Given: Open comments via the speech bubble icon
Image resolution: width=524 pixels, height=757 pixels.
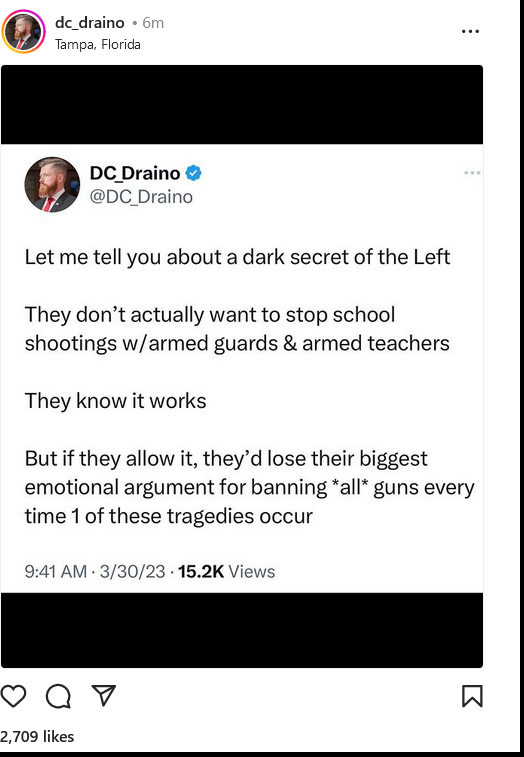Looking at the screenshot, I should [58, 696].
